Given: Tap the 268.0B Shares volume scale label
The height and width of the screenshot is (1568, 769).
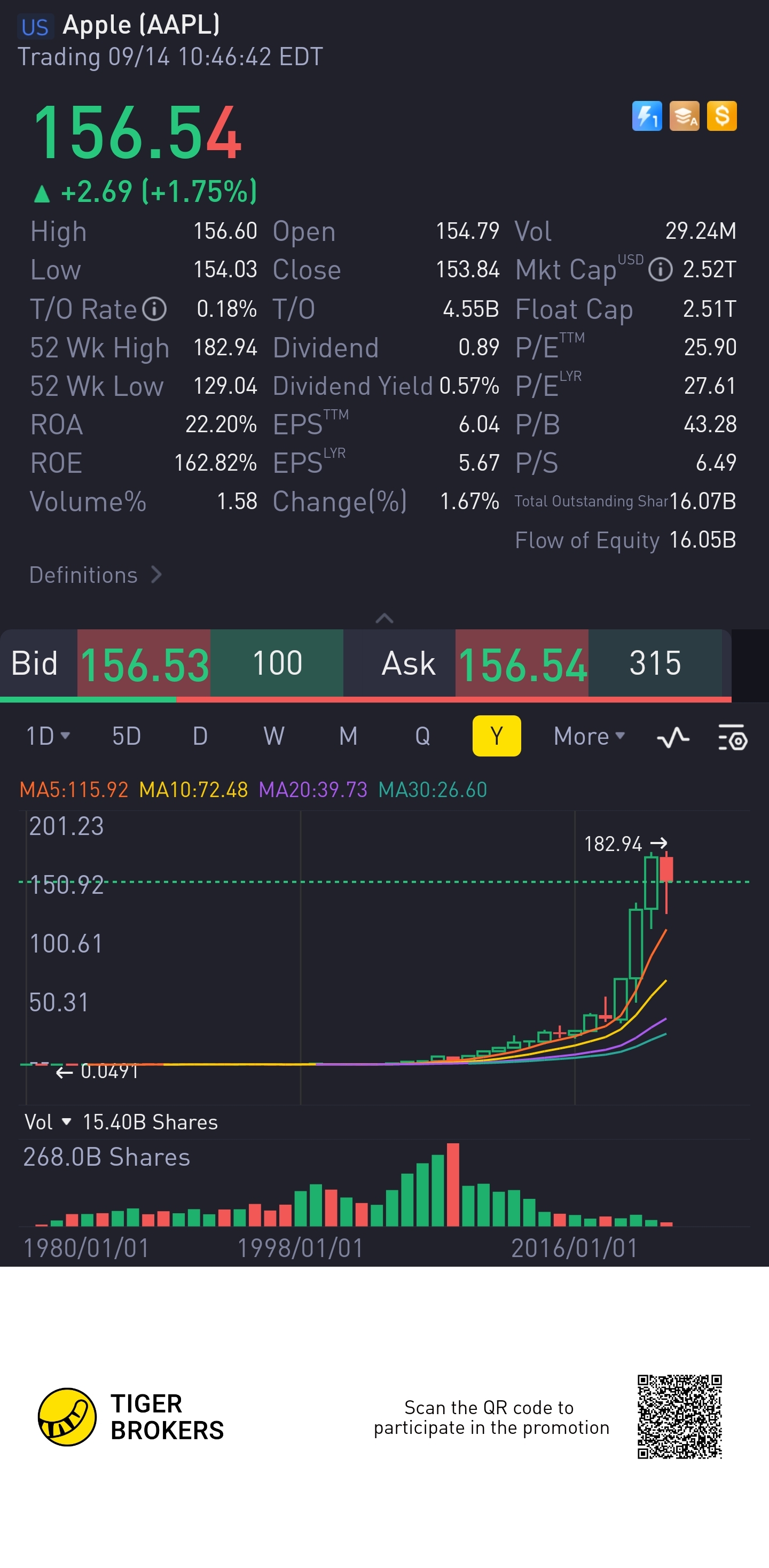Looking at the screenshot, I should click(x=106, y=1157).
